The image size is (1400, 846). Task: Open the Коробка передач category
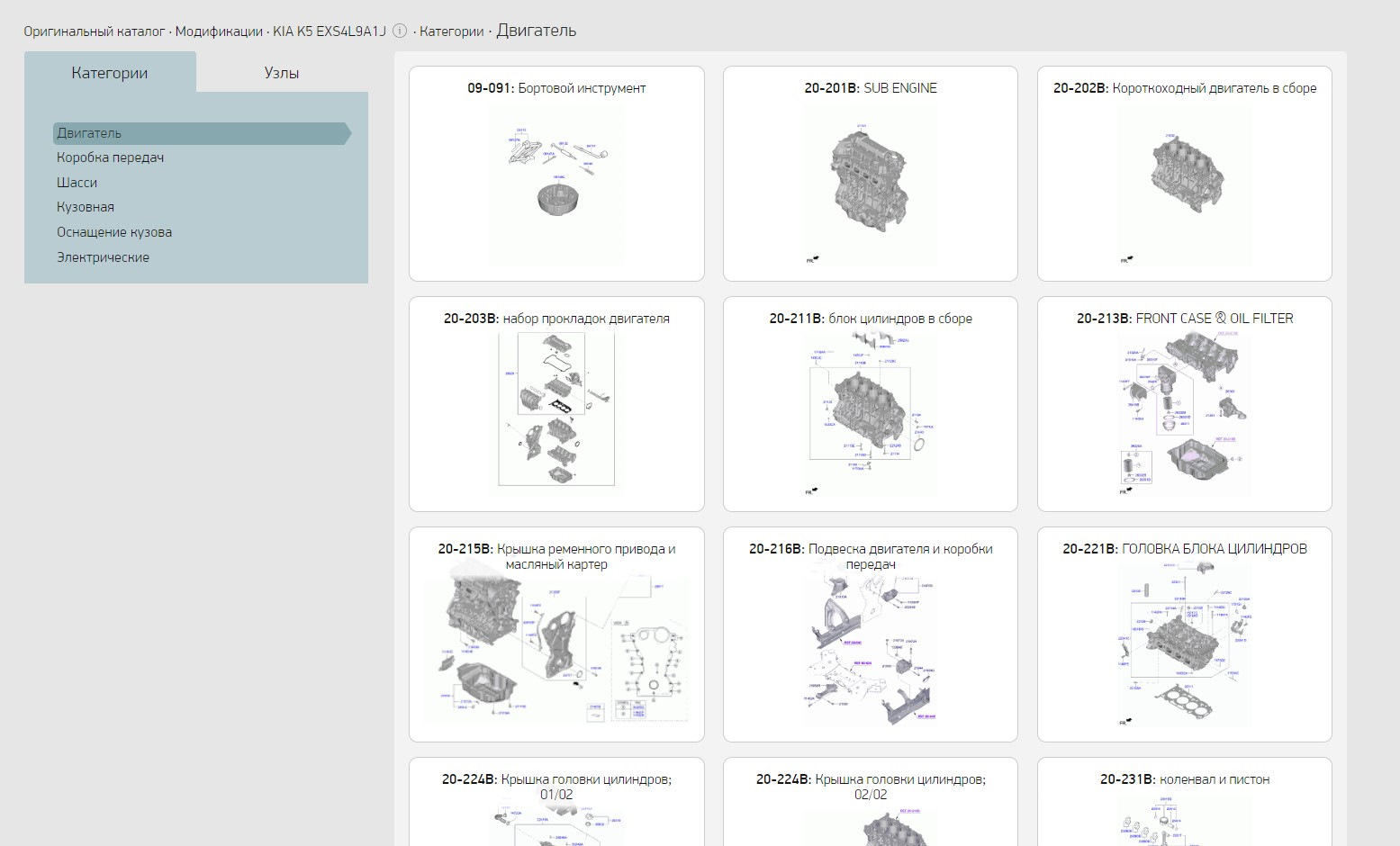110,157
